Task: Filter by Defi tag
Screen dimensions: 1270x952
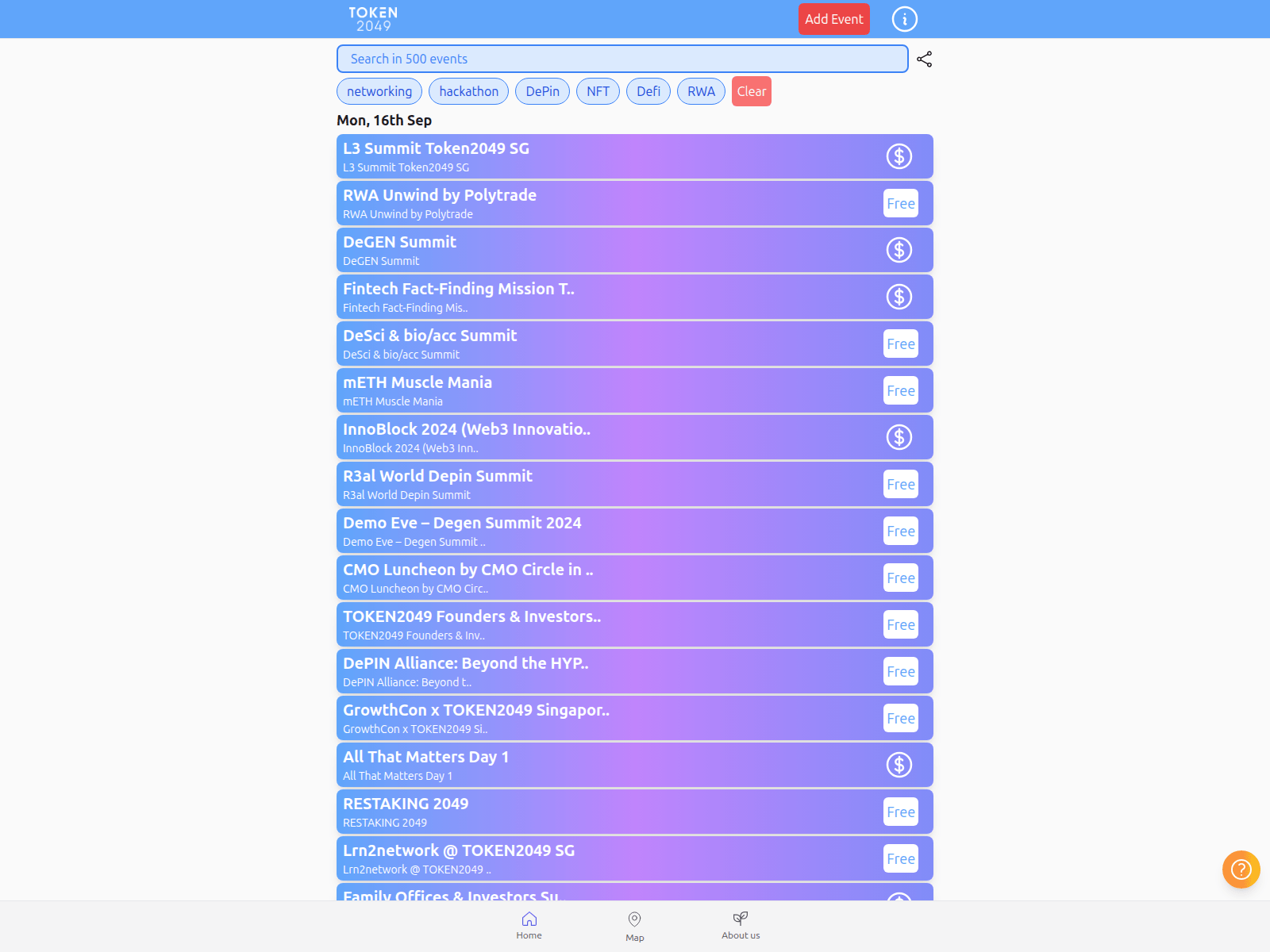Action: [648, 91]
